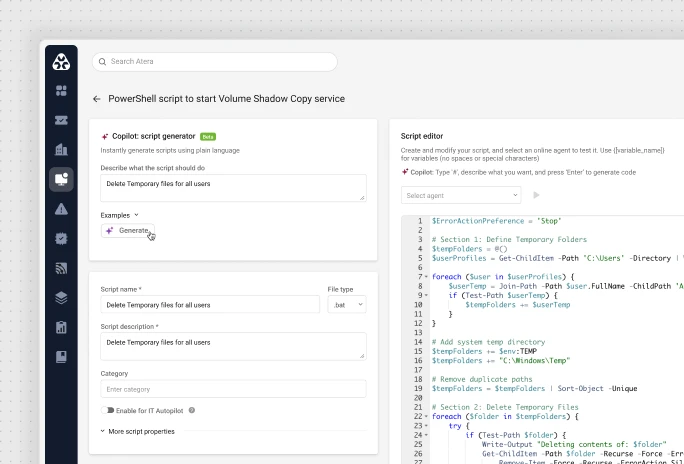
Task: Click code line '$tempFolders += $env:TEMP'
Action: coord(484,351)
